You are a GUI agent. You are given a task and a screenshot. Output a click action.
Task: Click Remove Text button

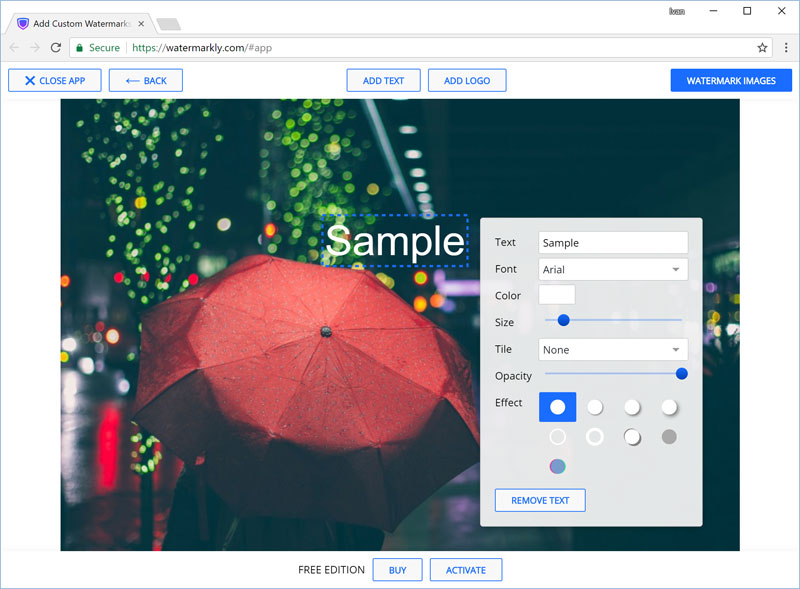pyautogui.click(x=540, y=500)
